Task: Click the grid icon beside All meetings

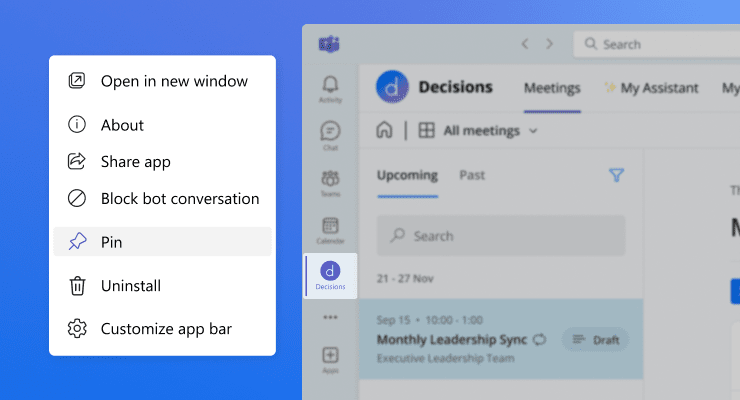Action: point(427,130)
